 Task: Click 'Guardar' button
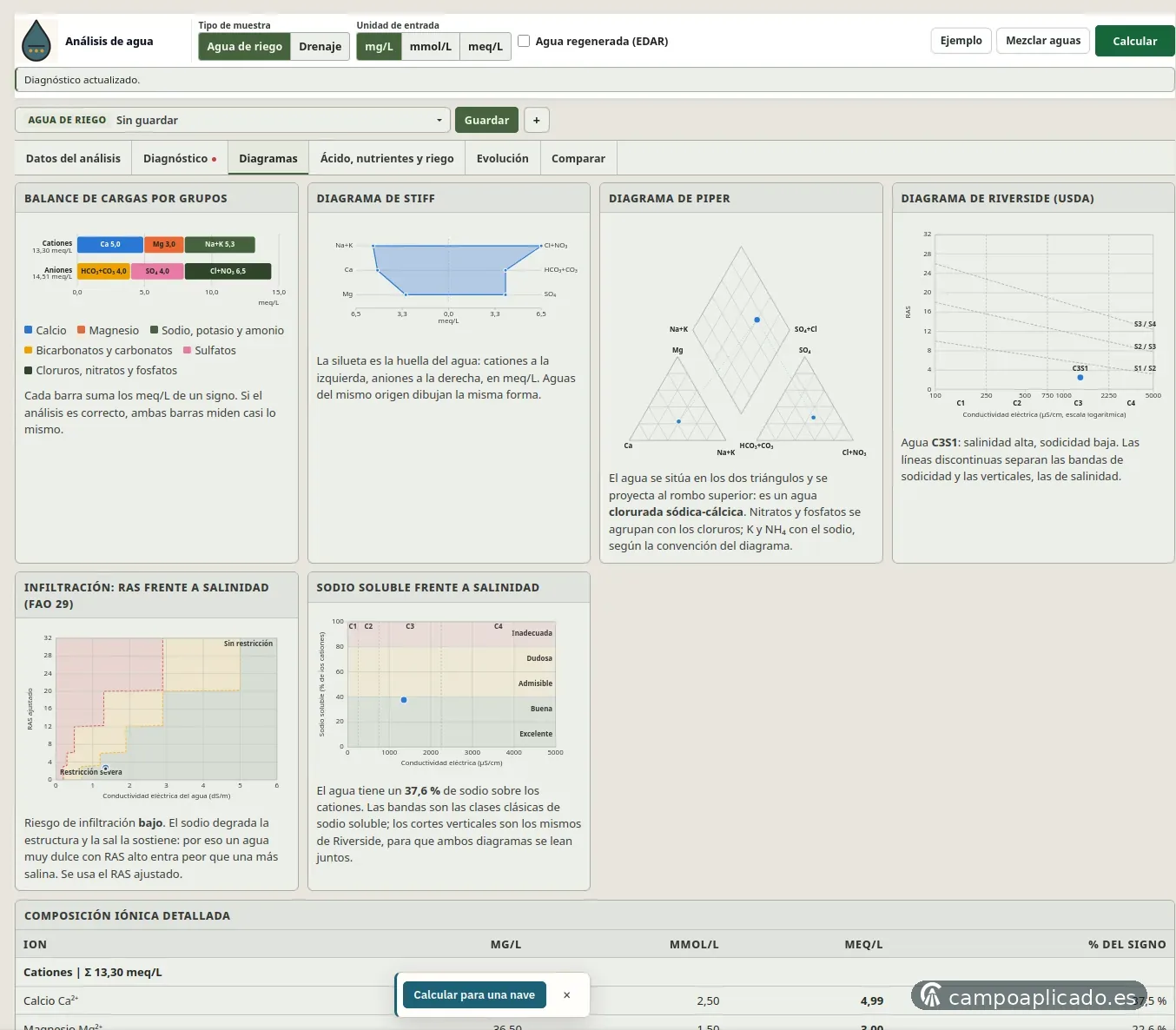click(486, 120)
